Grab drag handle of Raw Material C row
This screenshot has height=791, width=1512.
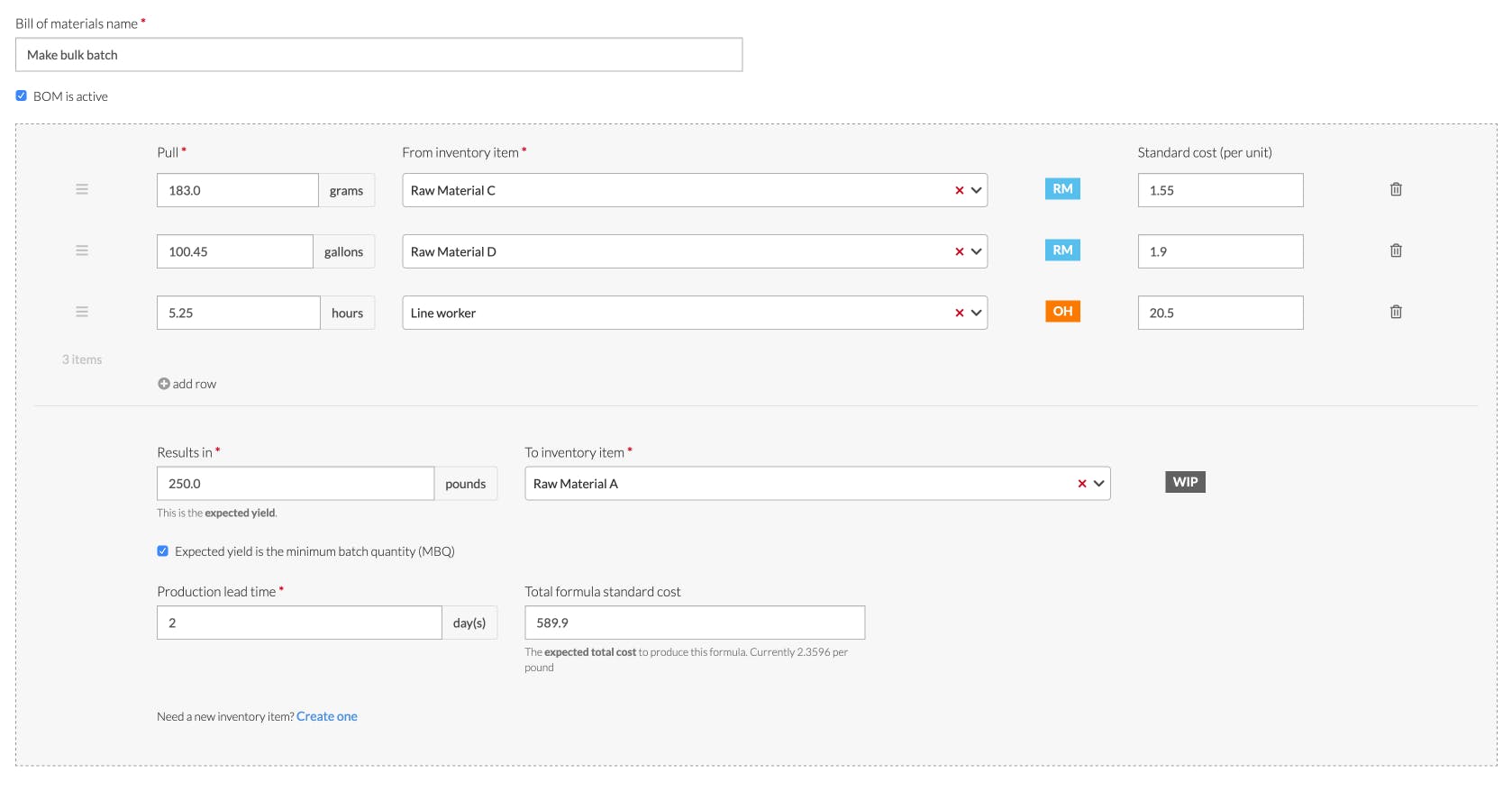(82, 189)
